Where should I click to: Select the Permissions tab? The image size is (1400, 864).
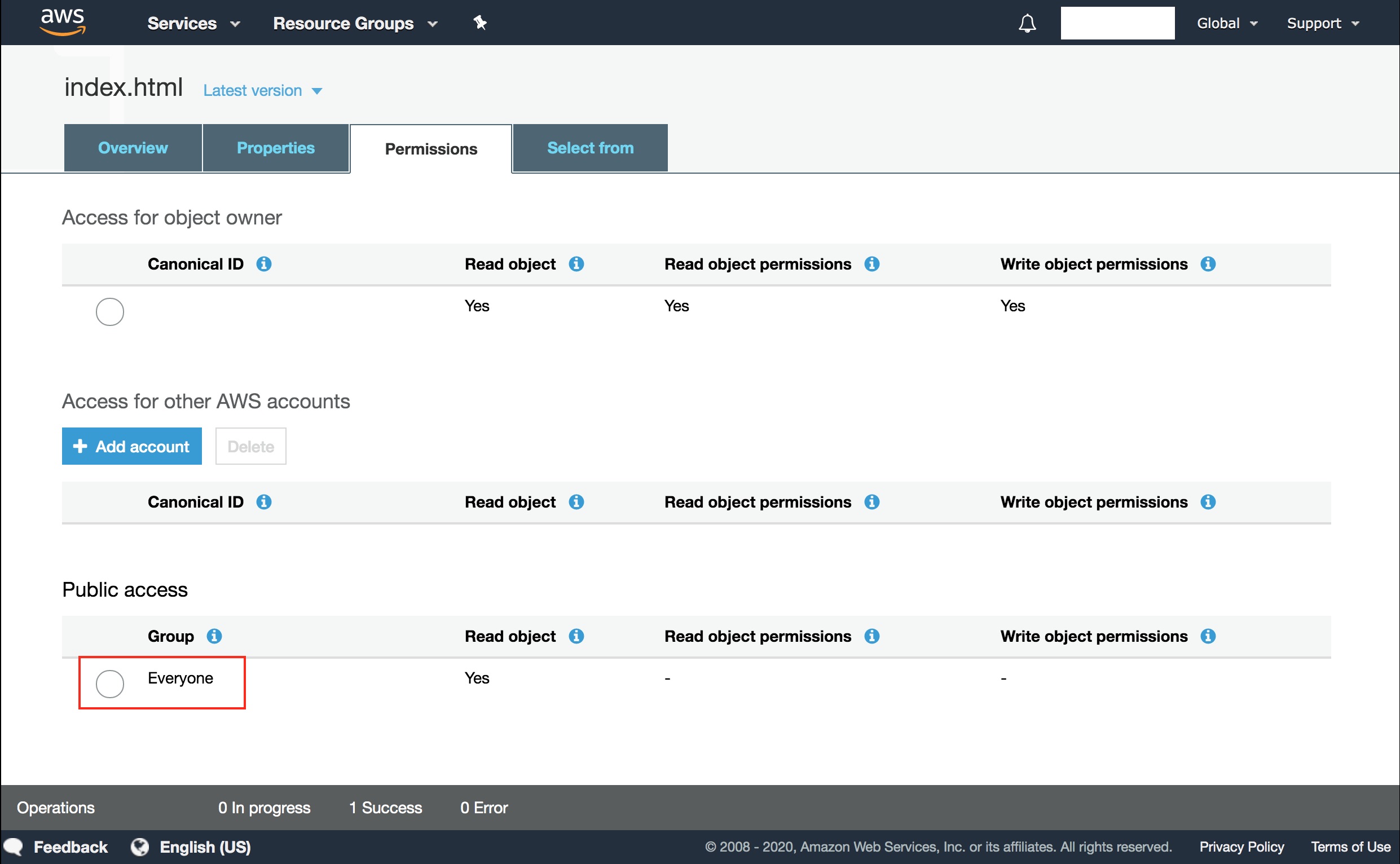(431, 149)
